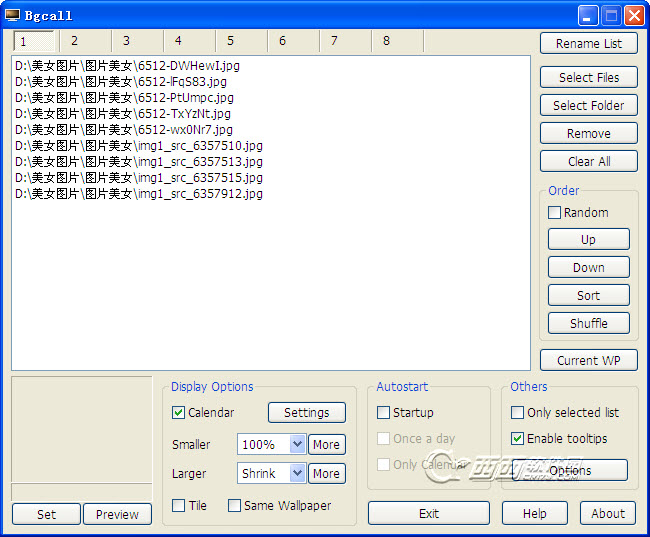650x537 pixels.
Task: Open Help
Action: point(535,513)
